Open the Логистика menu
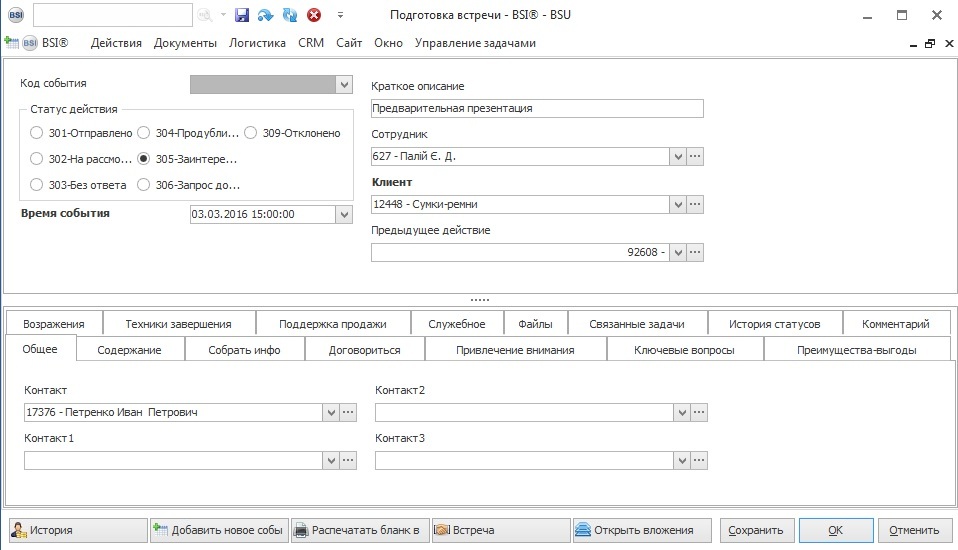Image resolution: width=958 pixels, height=550 pixels. 257,43
